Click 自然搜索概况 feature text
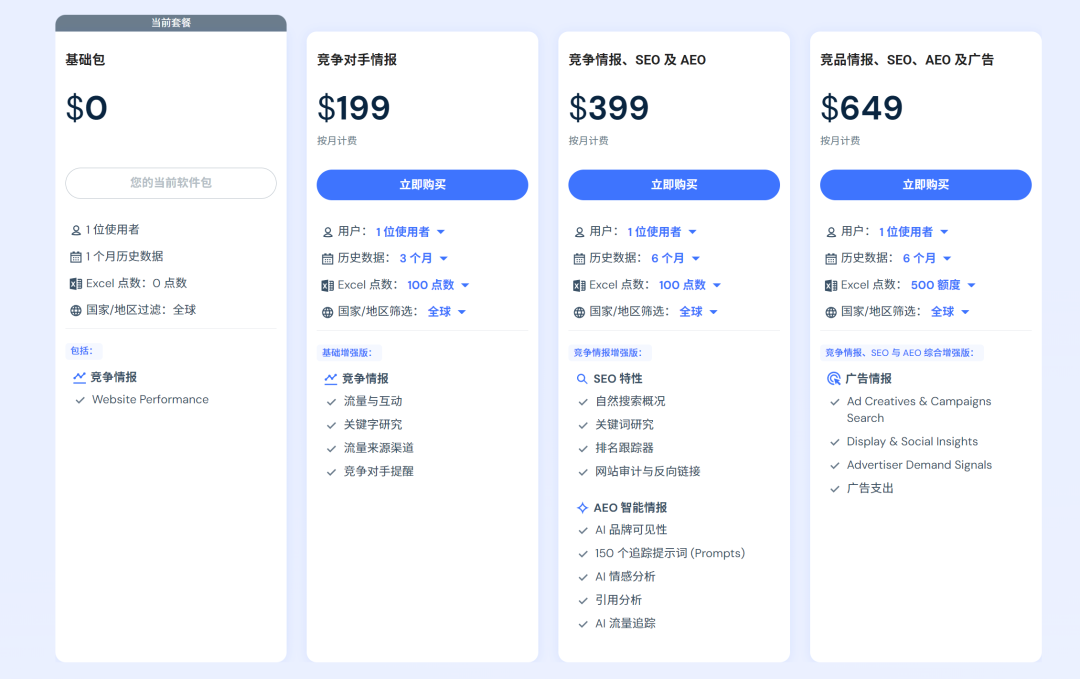The image size is (1080, 679). click(630, 401)
